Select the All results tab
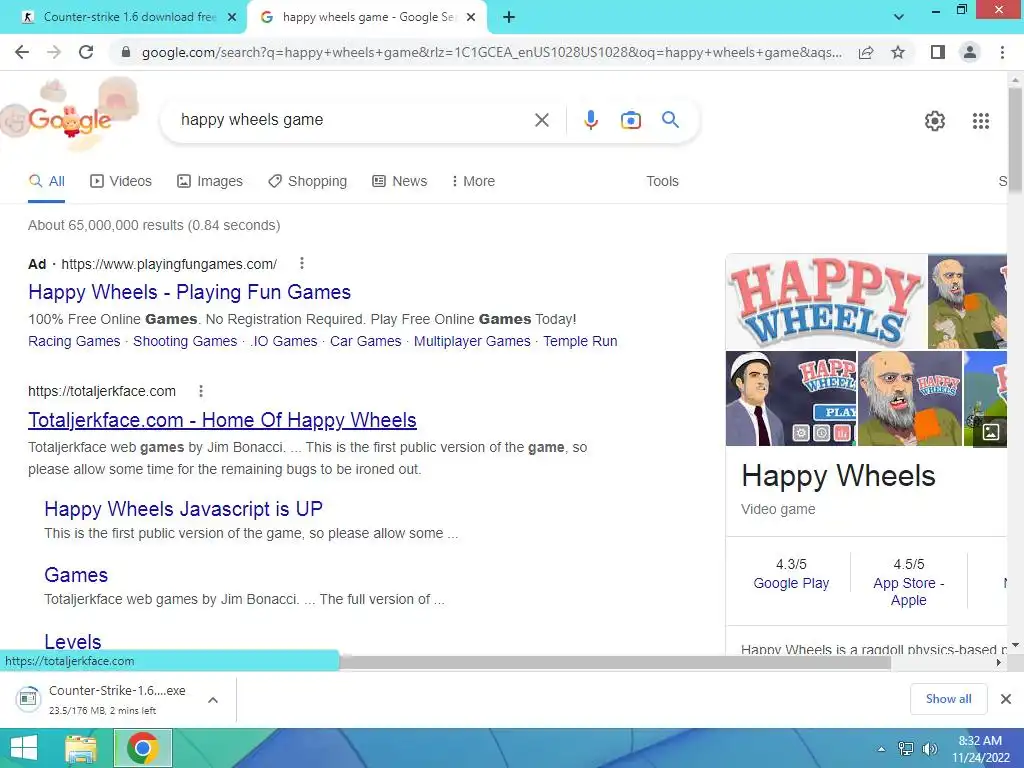The width and height of the screenshot is (1024, 768). coord(47,181)
